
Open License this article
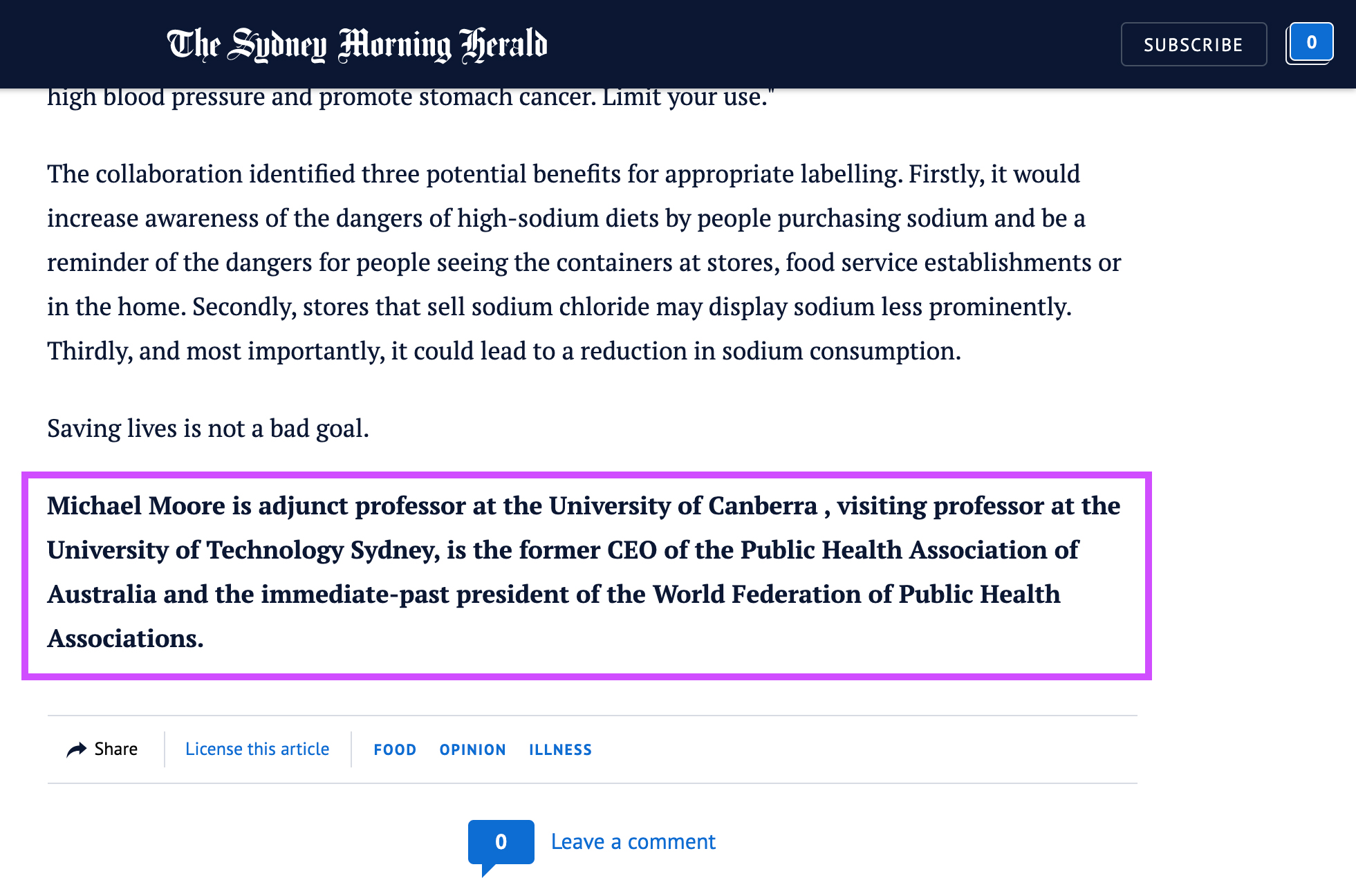click(x=257, y=749)
